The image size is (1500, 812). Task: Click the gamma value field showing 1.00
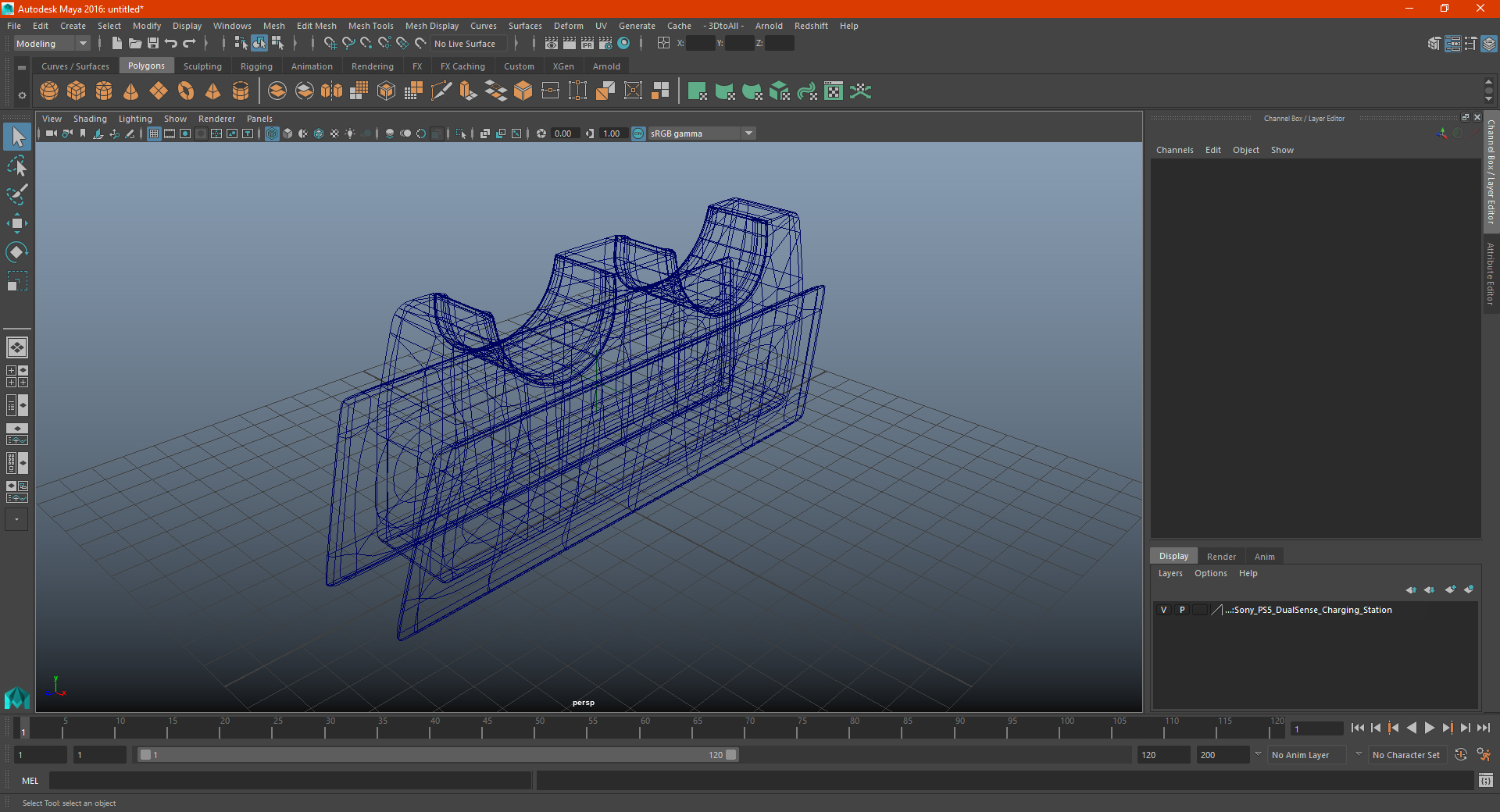[x=613, y=134]
